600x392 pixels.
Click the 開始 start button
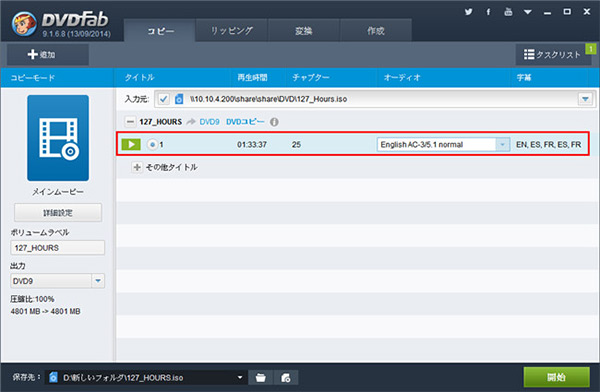[556, 377]
